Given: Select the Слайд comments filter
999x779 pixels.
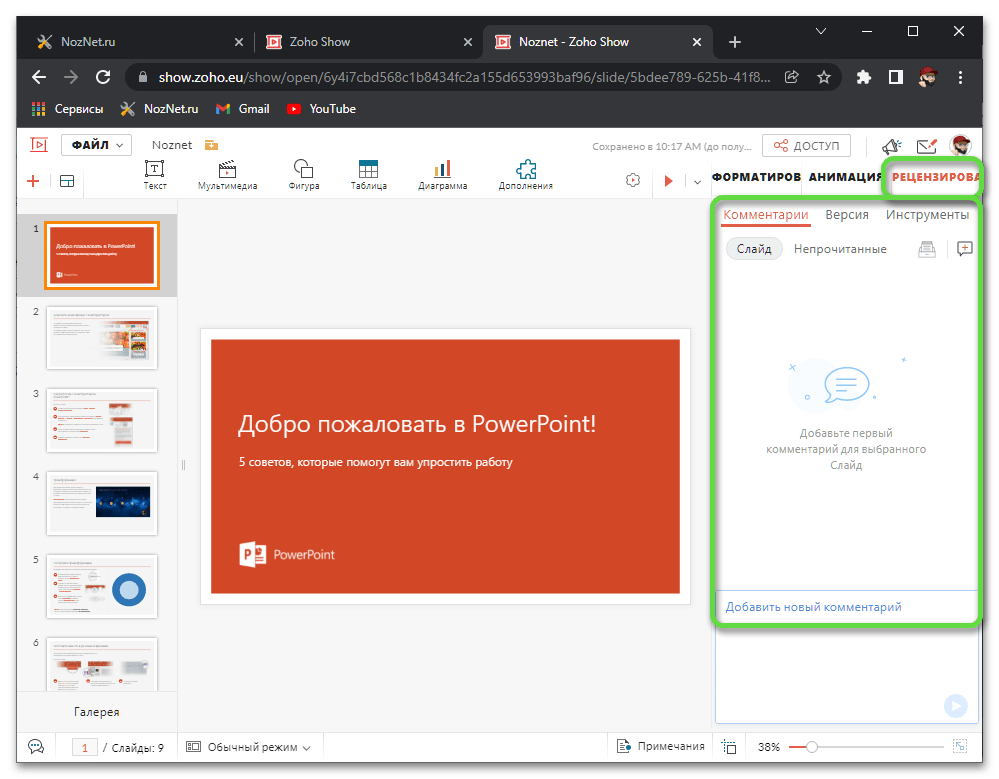Looking at the screenshot, I should [x=754, y=249].
